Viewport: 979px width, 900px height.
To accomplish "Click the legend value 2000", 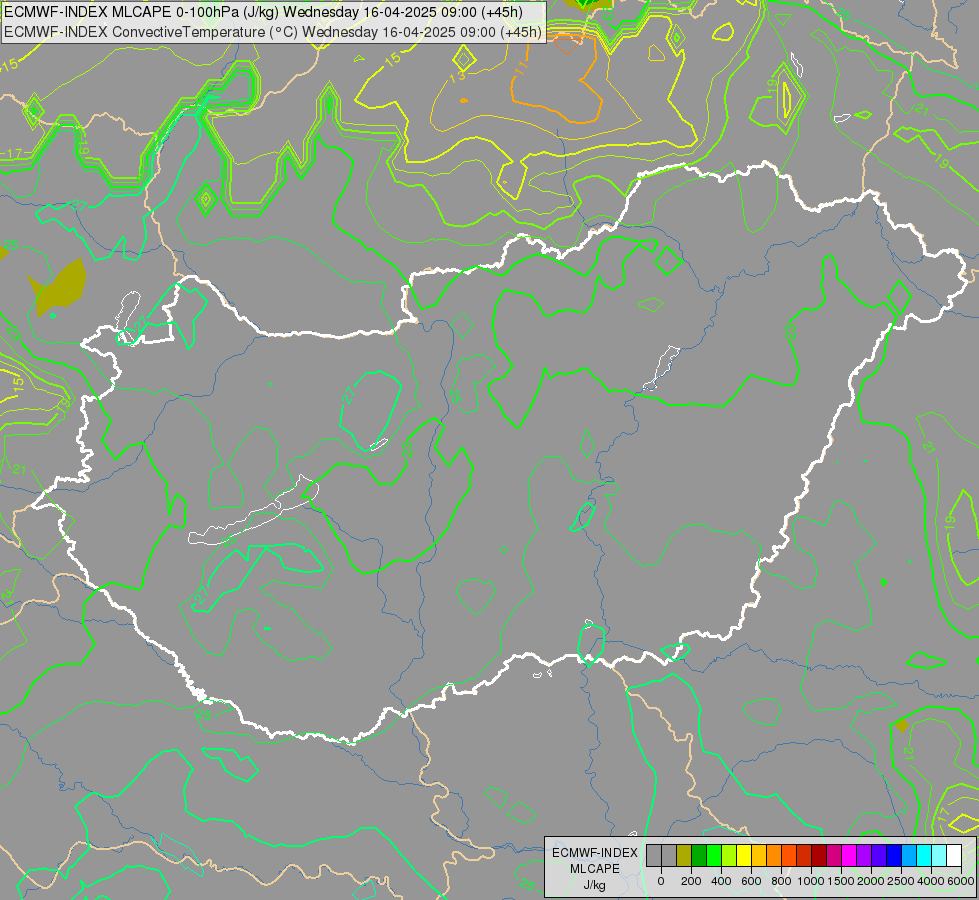I will (871, 881).
